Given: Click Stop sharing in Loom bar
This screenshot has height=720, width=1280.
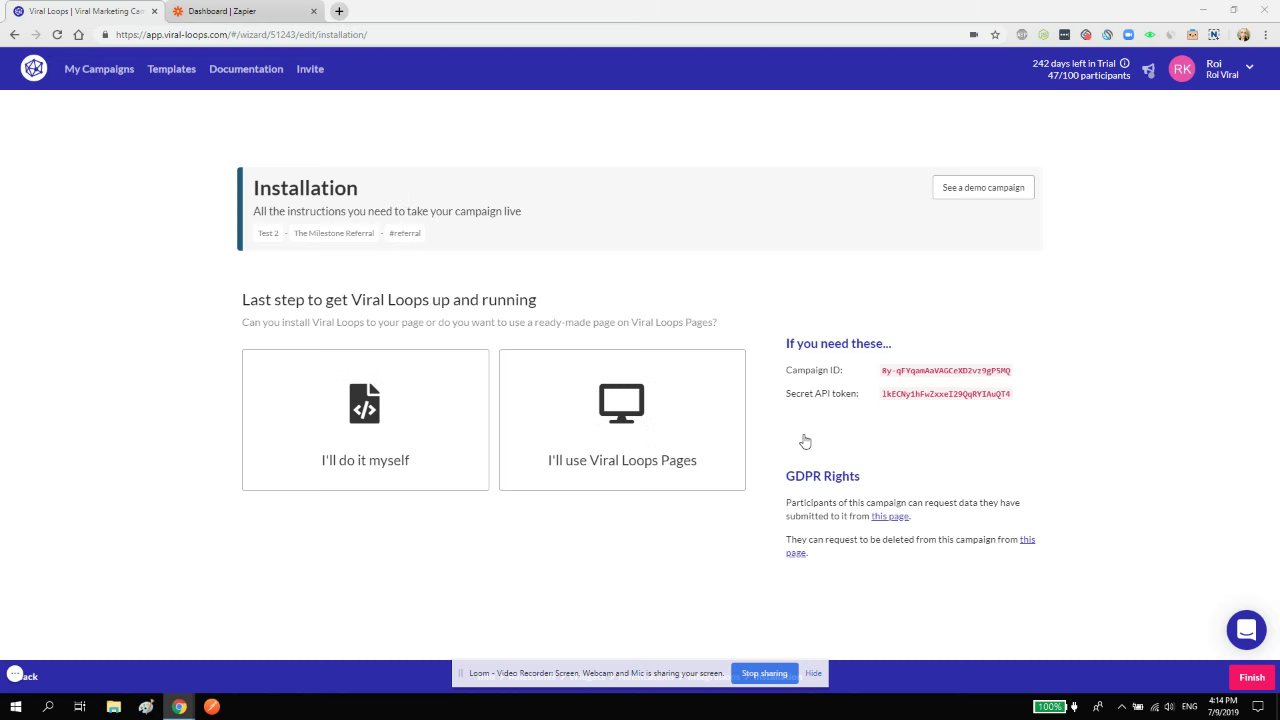Looking at the screenshot, I should (764, 673).
